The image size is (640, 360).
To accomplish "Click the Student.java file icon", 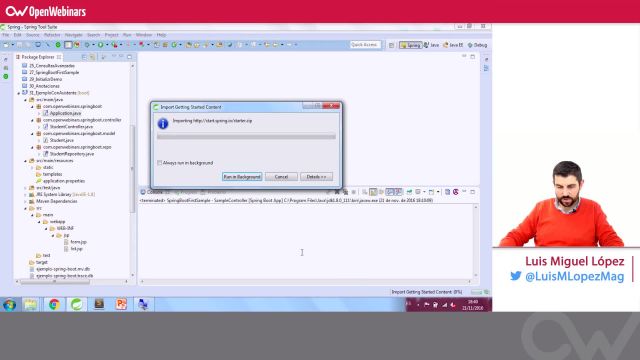I will pyautogui.click(x=46, y=140).
